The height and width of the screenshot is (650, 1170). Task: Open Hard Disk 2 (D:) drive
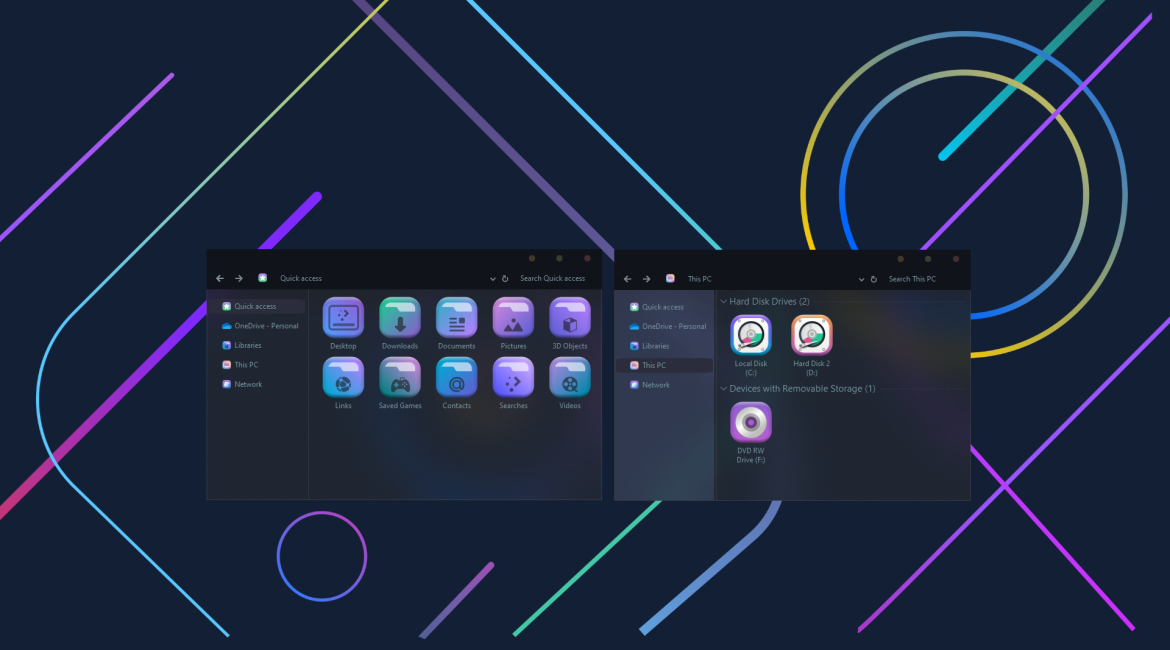[x=812, y=336]
